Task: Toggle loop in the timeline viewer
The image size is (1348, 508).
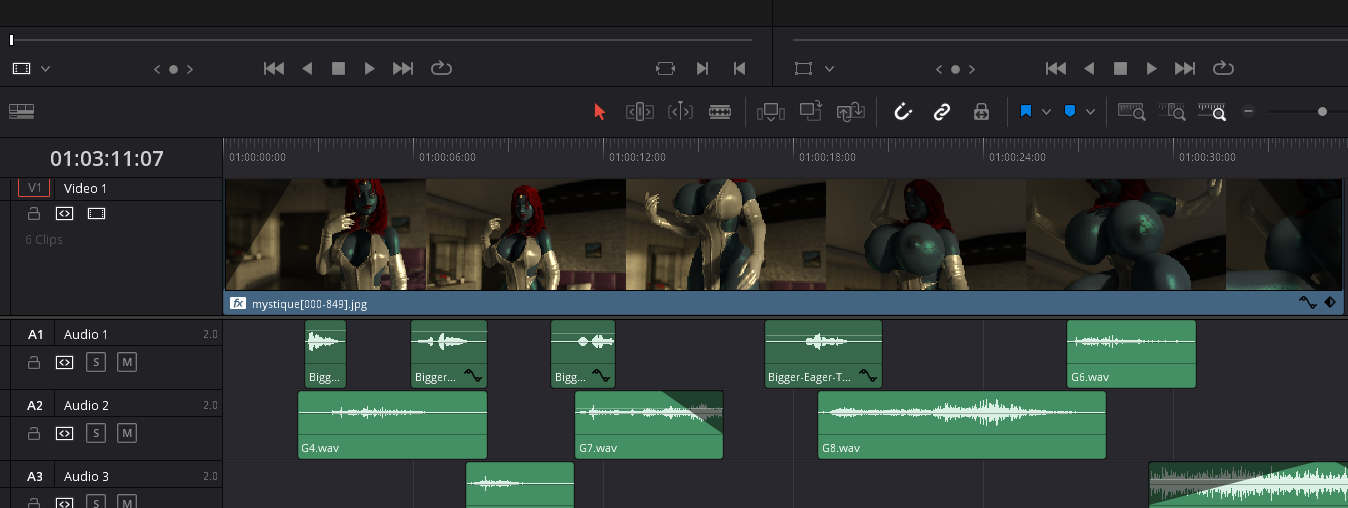Action: (x=1223, y=69)
